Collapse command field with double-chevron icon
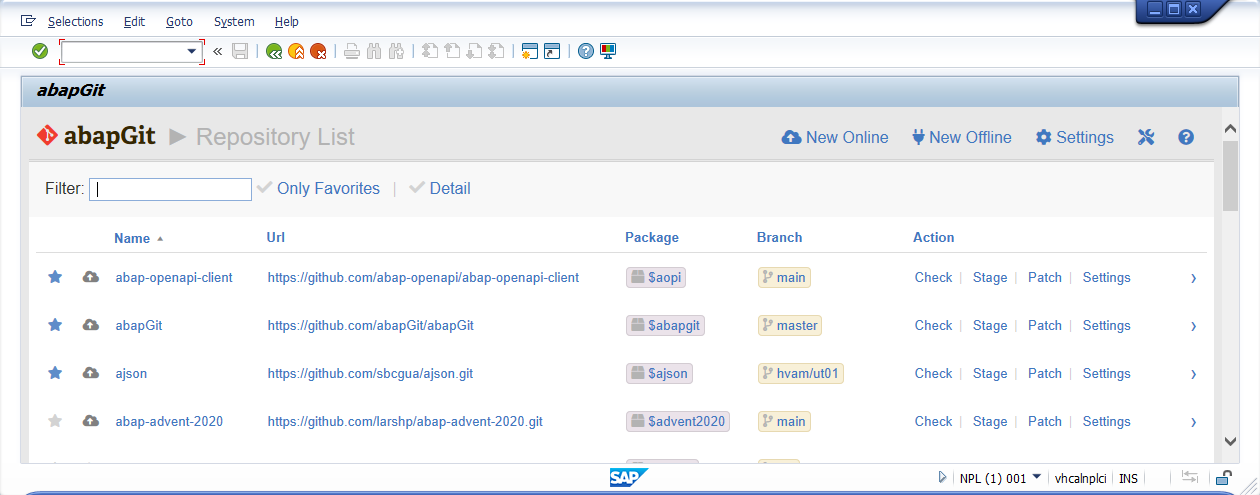The width and height of the screenshot is (1260, 495). tap(218, 51)
